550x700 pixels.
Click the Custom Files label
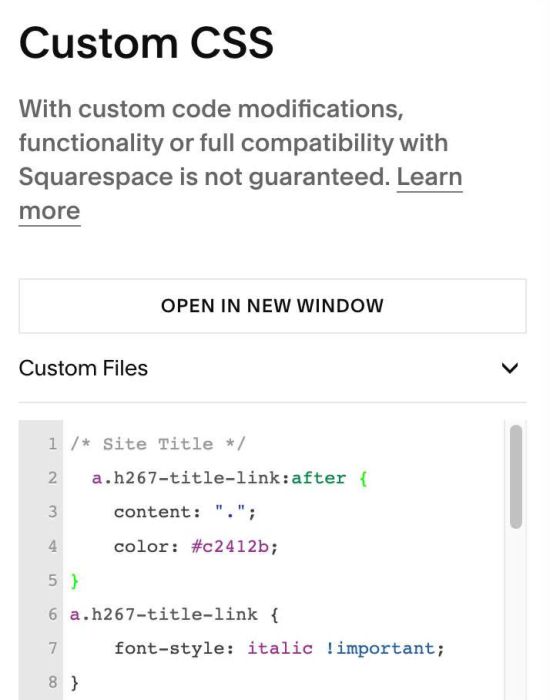pyautogui.click(x=83, y=369)
